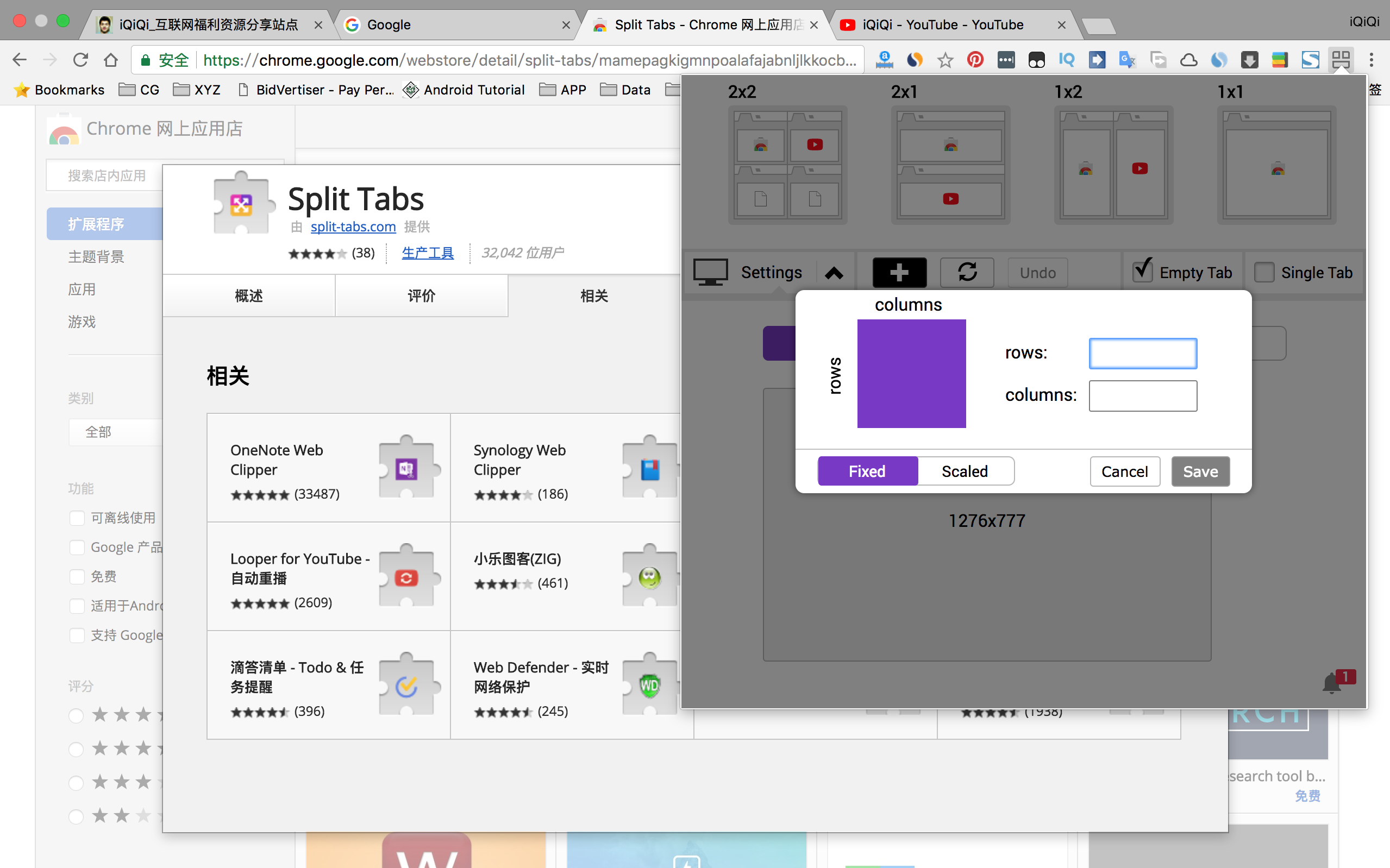Select the 1x1 single layout thumbnail

tap(1276, 165)
